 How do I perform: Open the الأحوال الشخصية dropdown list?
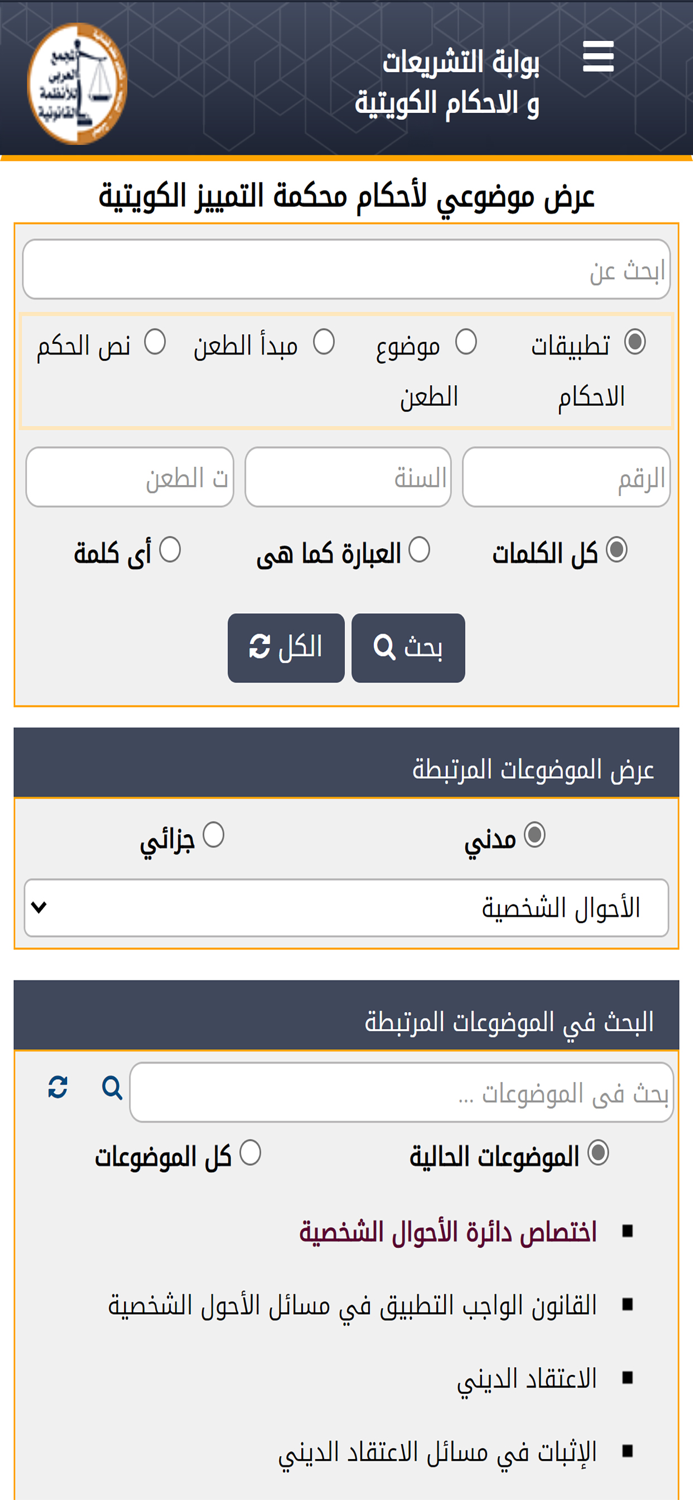tap(346, 905)
